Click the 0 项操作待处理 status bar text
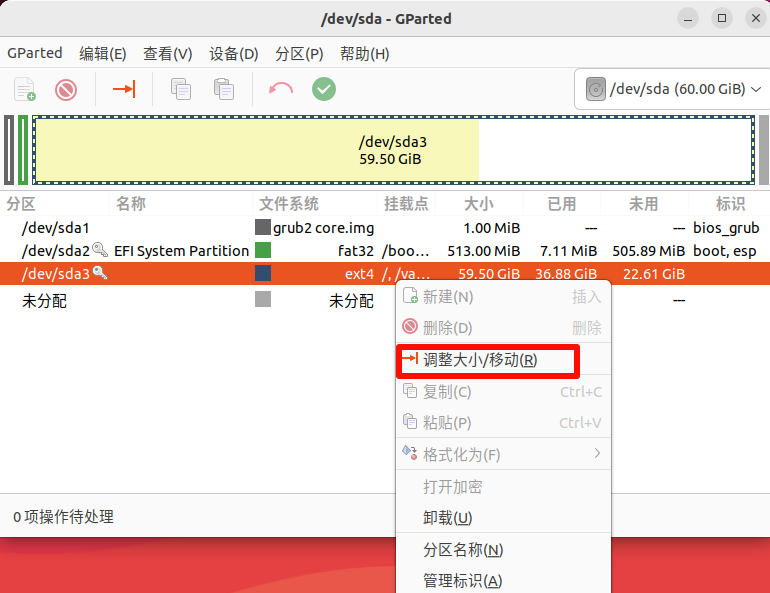Screen dimensions: 770x593 click(x=63, y=517)
